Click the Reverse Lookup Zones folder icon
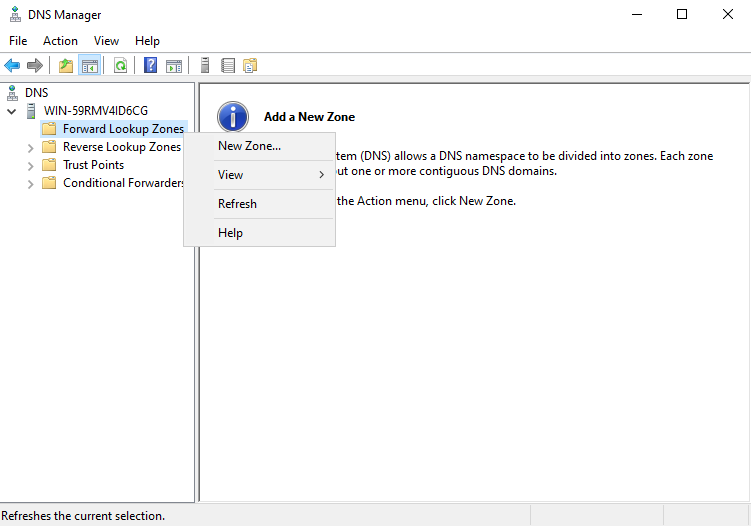Screen dimensions: 751x526 coord(49,147)
